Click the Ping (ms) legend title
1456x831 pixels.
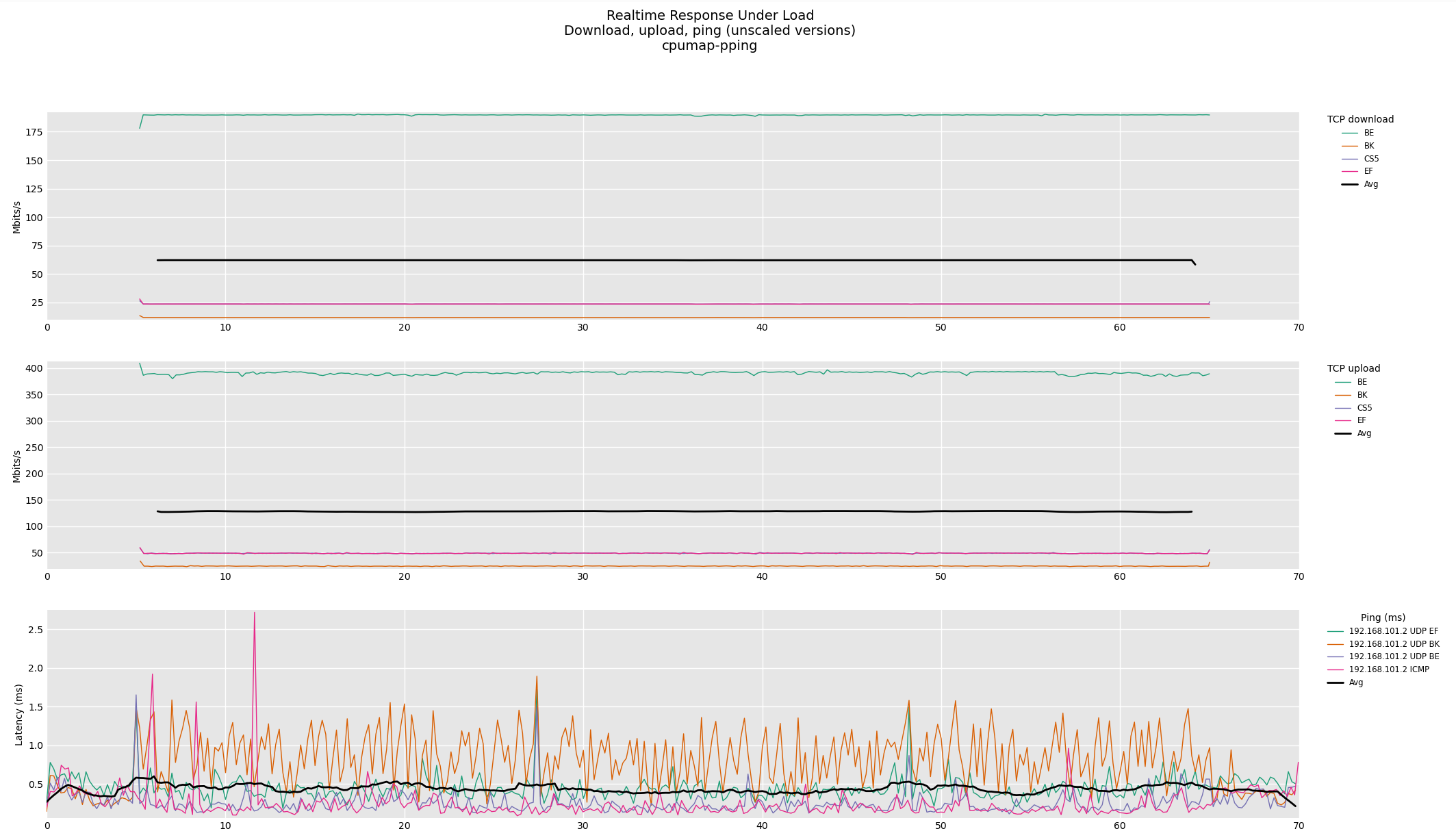pos(1383,617)
